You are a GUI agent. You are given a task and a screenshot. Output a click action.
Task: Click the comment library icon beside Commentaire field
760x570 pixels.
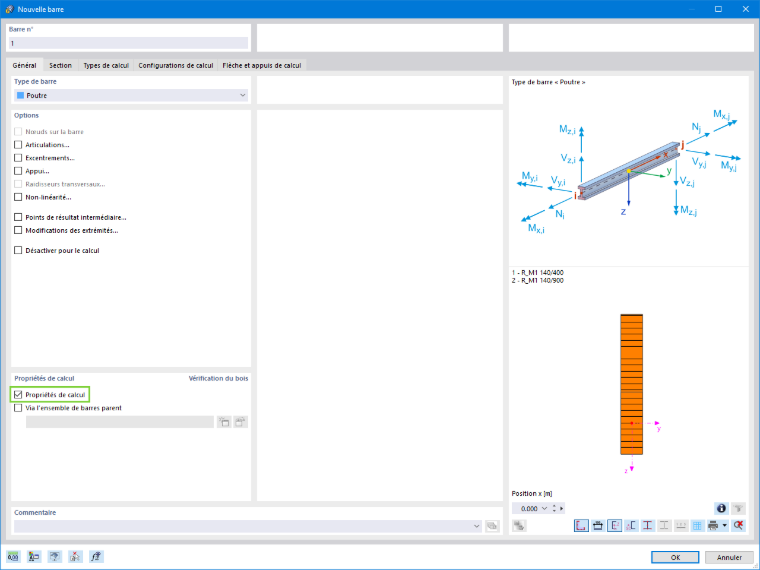[x=492, y=526]
